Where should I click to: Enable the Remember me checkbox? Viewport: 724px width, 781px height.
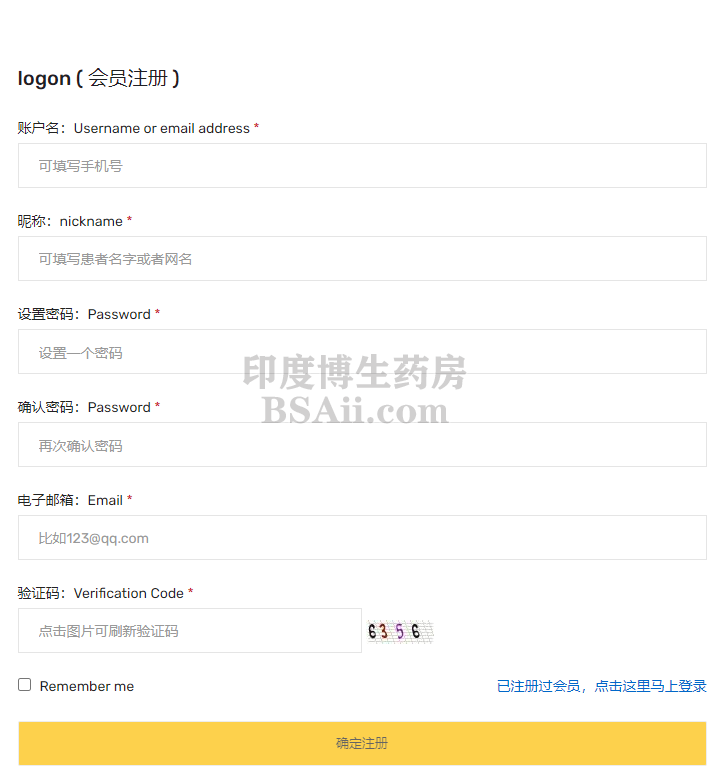point(24,684)
